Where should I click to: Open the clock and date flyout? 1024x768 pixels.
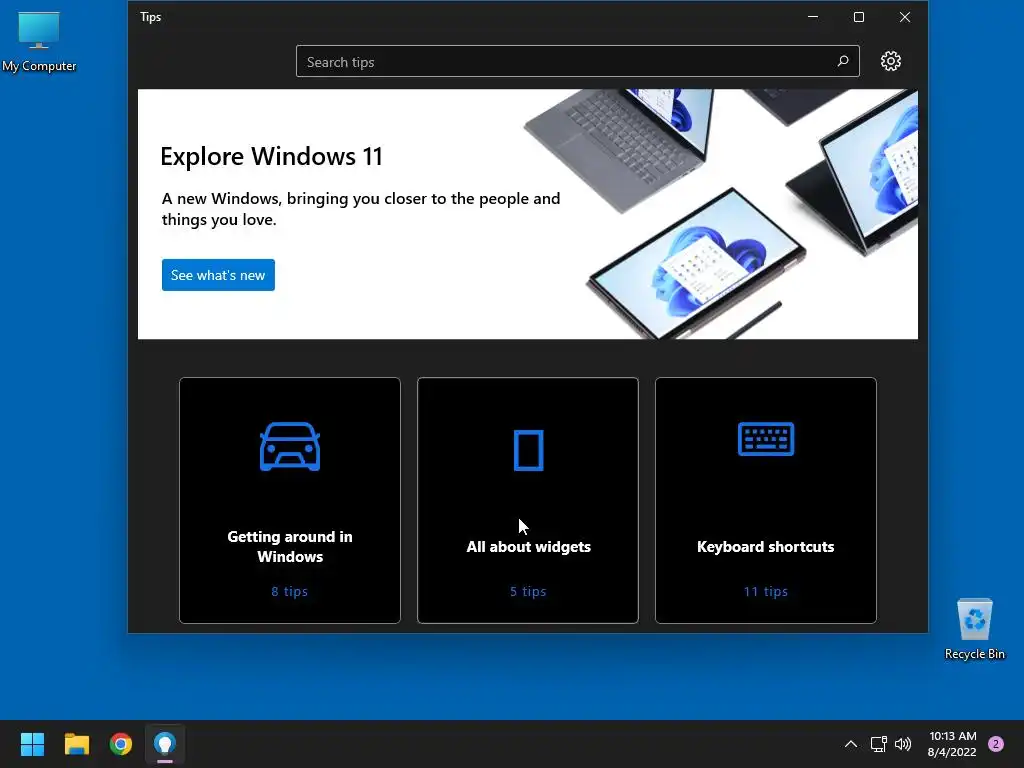(952, 744)
